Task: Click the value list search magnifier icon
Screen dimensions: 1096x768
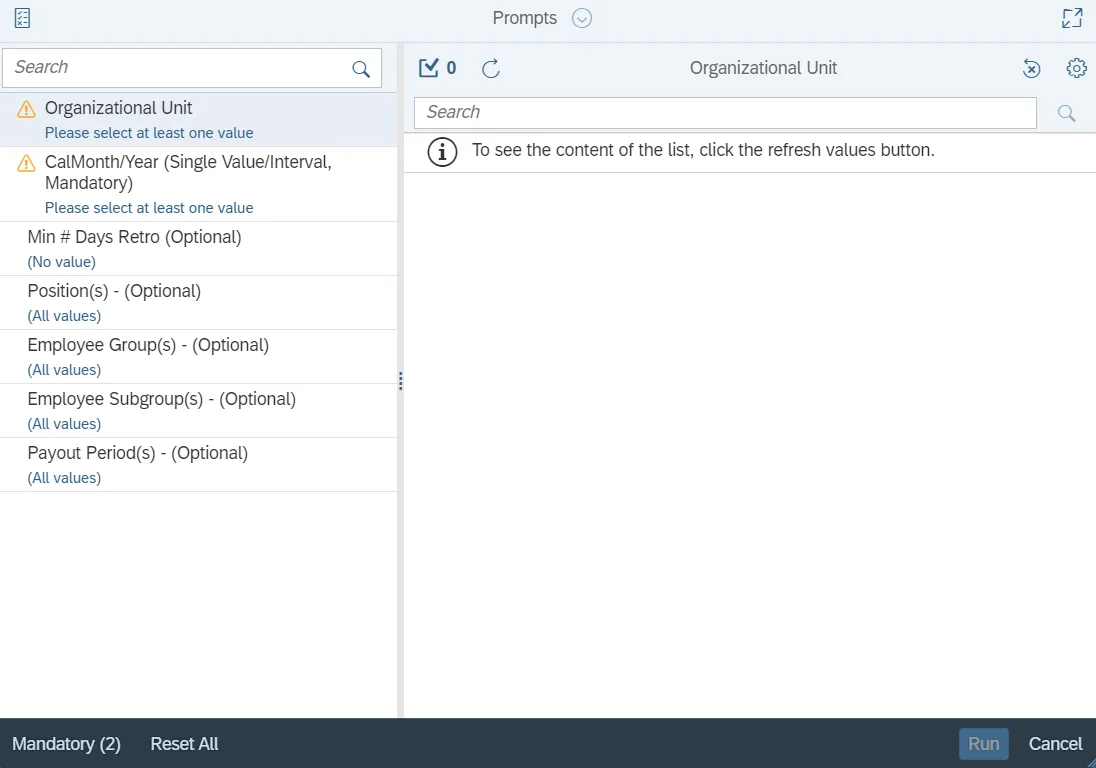Action: (x=1066, y=113)
